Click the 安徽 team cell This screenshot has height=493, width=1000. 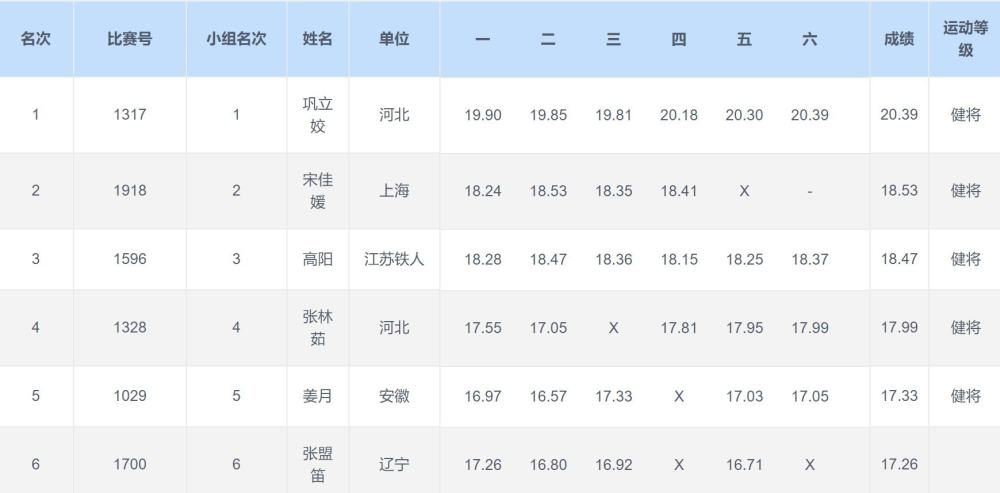(x=394, y=396)
